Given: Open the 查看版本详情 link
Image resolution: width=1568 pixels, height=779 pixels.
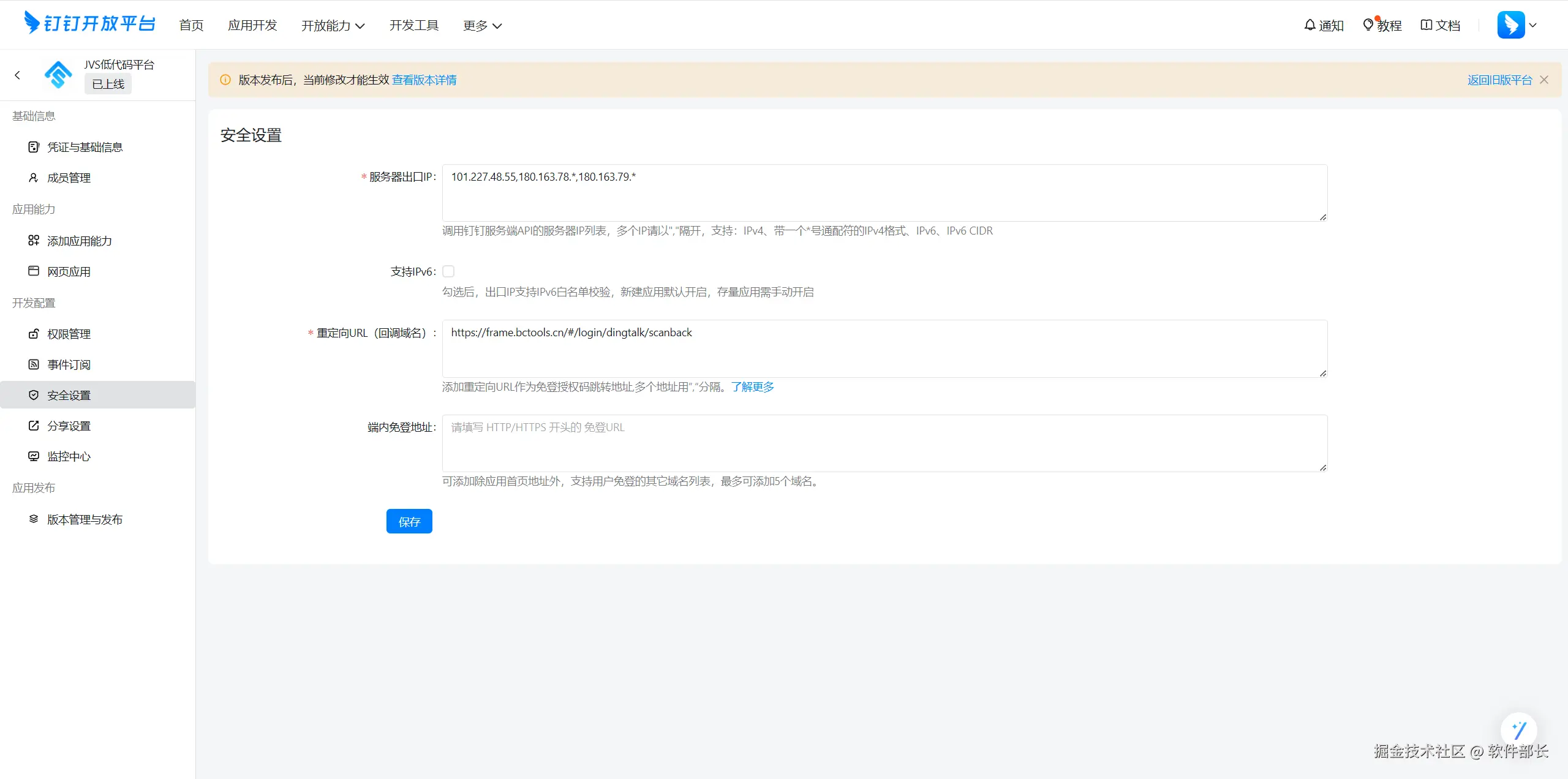Looking at the screenshot, I should [424, 80].
